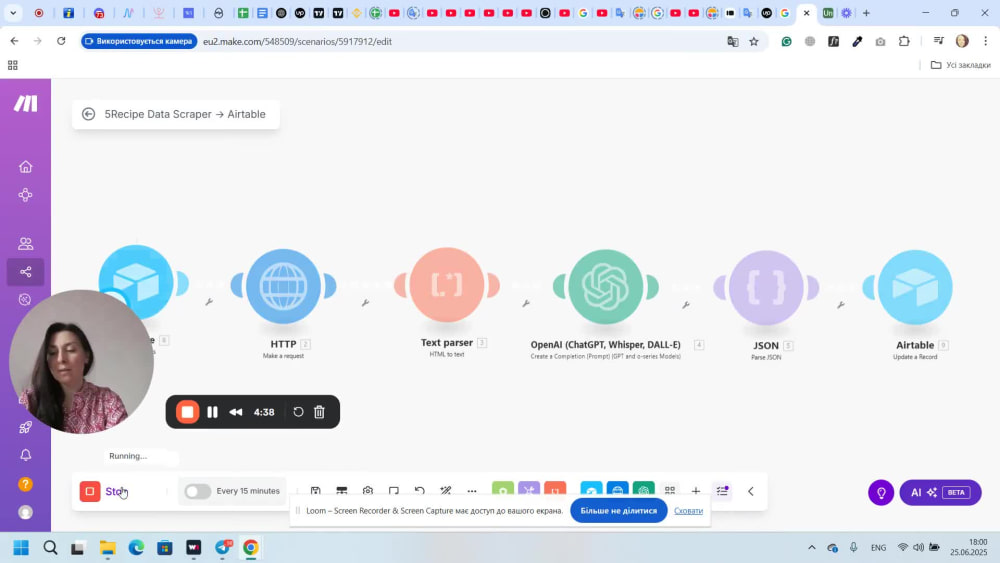Open the Every 15 minutes schedule
Screen dimensions: 1000x563
point(248,491)
